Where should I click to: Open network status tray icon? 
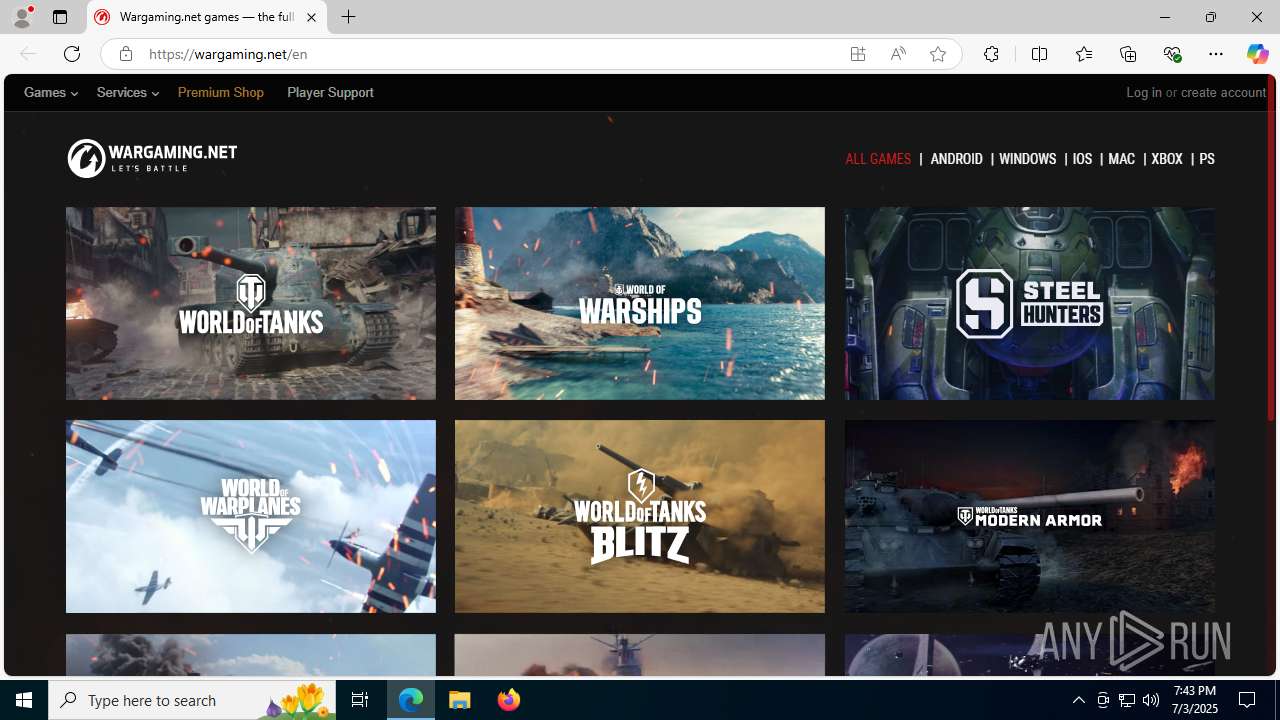coord(1127,700)
